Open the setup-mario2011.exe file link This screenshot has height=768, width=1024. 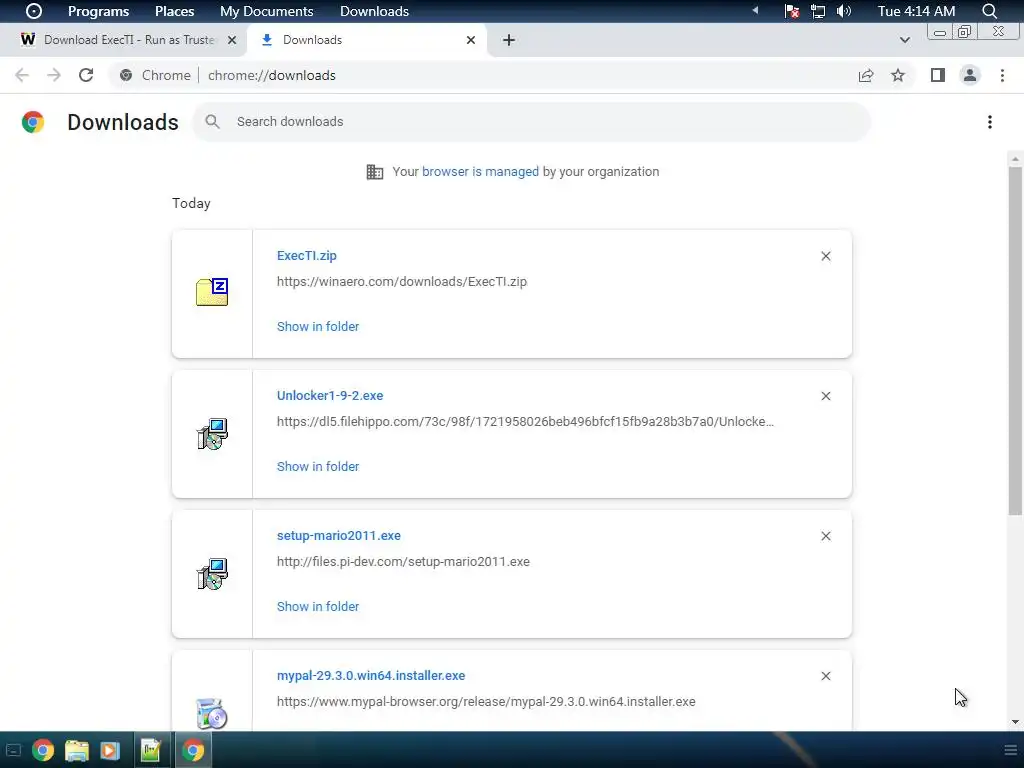[x=339, y=536]
